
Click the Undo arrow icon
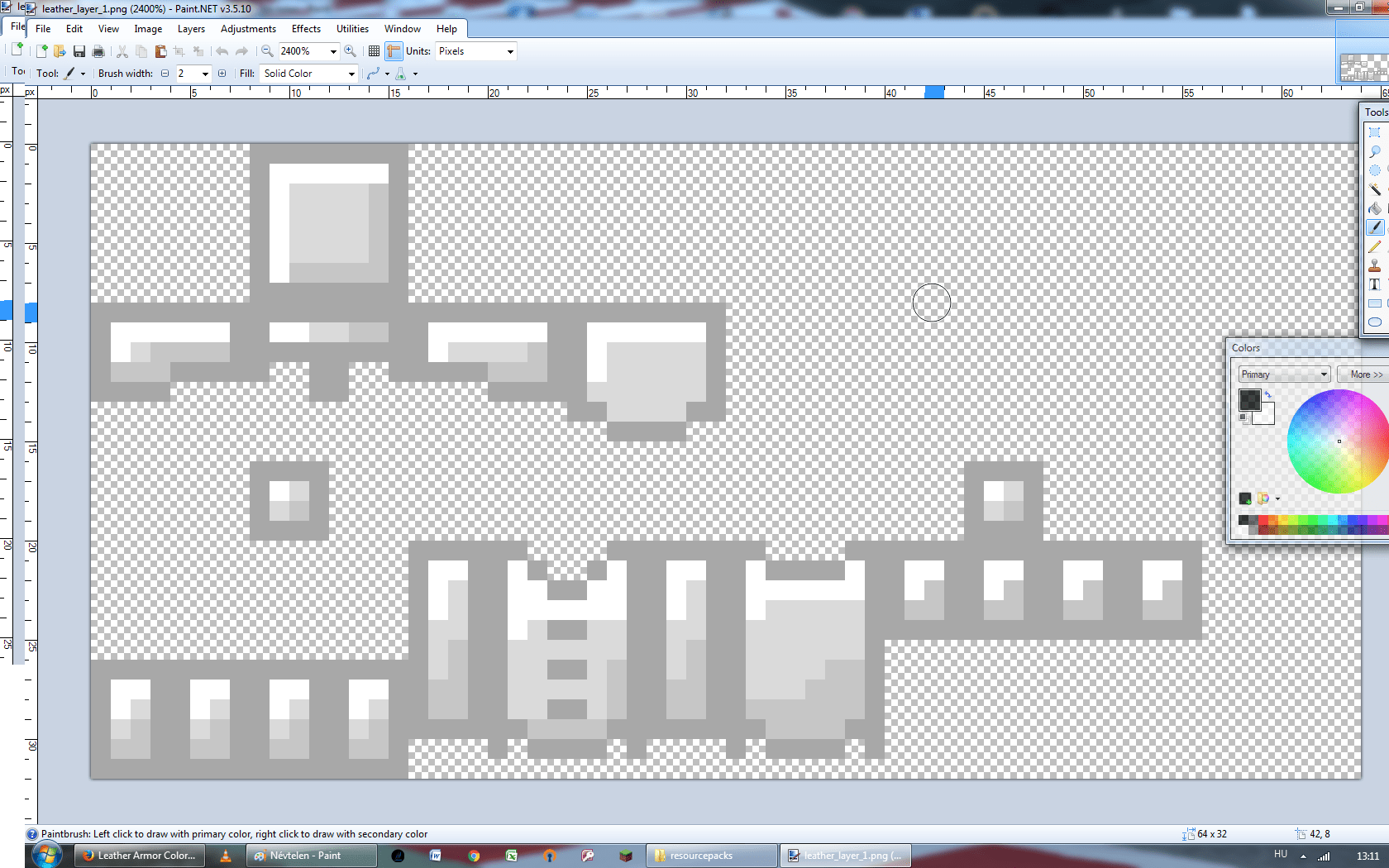click(222, 51)
